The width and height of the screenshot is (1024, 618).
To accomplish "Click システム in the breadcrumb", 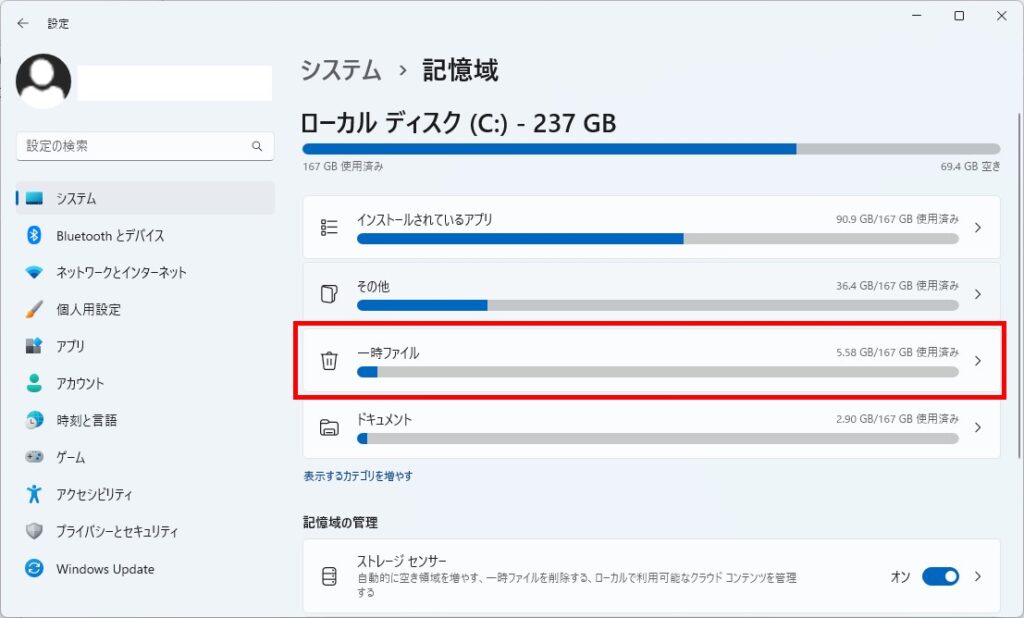I will (341, 70).
